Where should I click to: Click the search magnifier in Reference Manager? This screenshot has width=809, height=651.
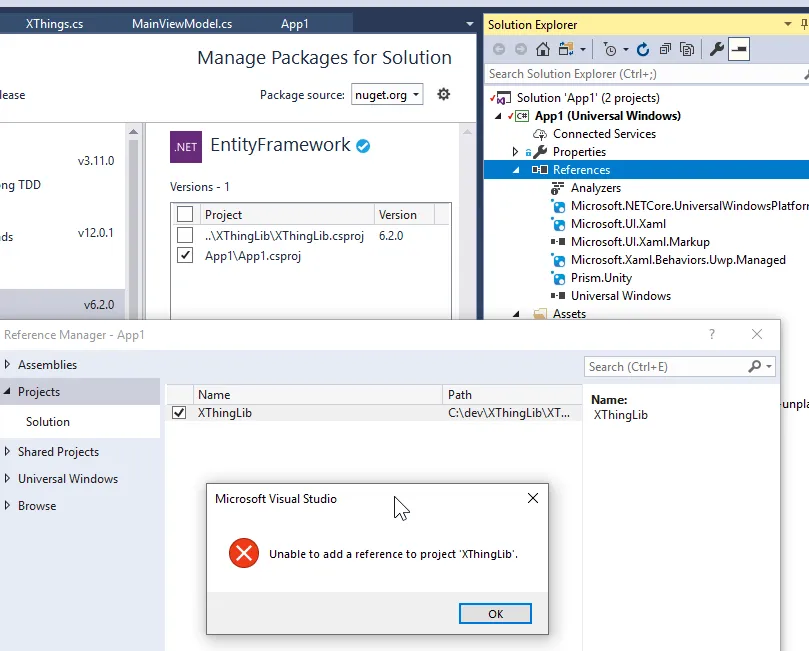point(754,366)
